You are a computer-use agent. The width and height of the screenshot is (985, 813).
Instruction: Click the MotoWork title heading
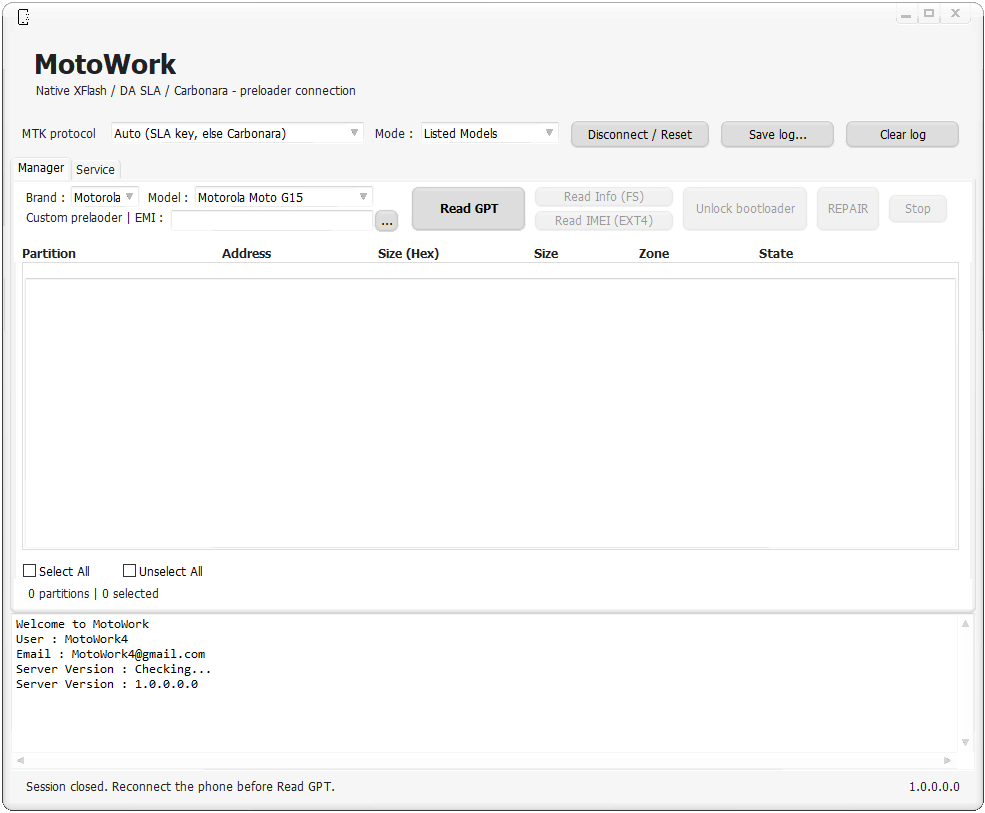tap(105, 65)
